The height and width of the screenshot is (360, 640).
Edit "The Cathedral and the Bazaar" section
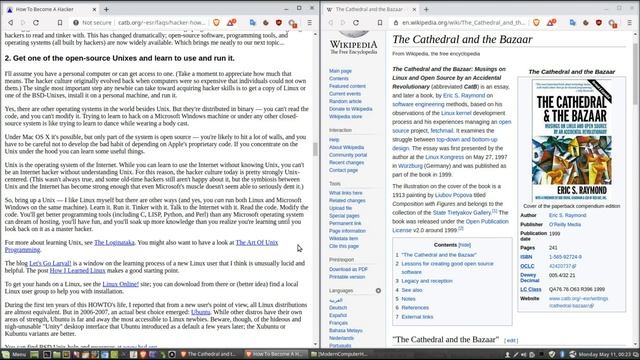[511, 340]
